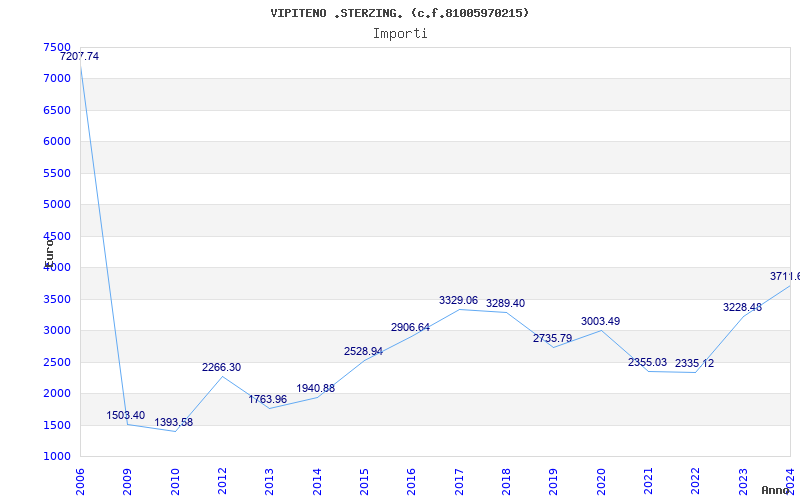The width and height of the screenshot is (800, 500).
Task: Click x-axis year 2017
Action: point(459,482)
